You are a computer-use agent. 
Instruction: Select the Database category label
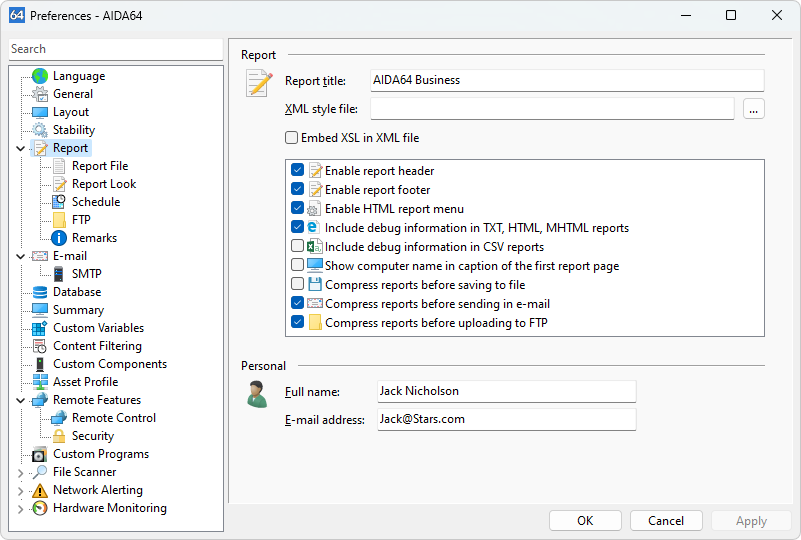[x=77, y=292]
